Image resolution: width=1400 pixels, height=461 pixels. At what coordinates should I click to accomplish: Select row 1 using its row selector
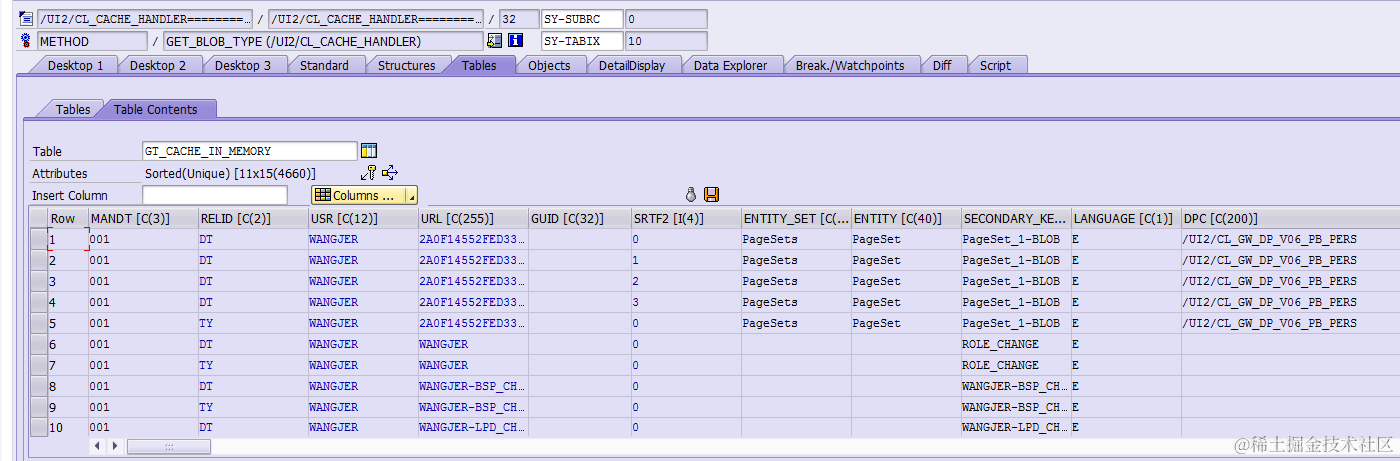click(x=38, y=239)
